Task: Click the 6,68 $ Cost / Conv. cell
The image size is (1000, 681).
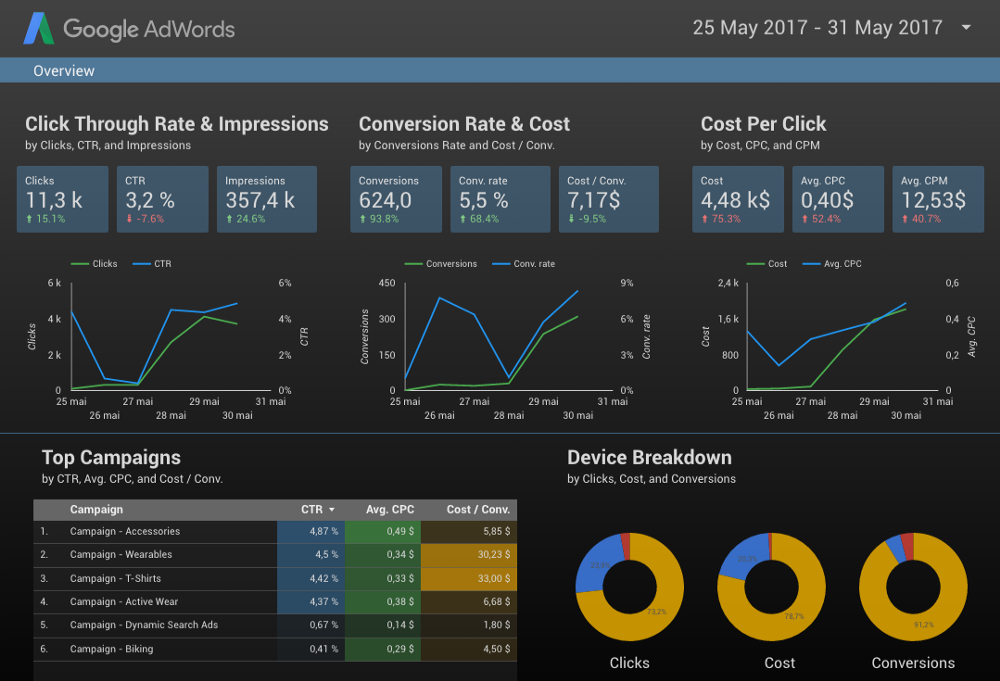Action: tap(469, 601)
